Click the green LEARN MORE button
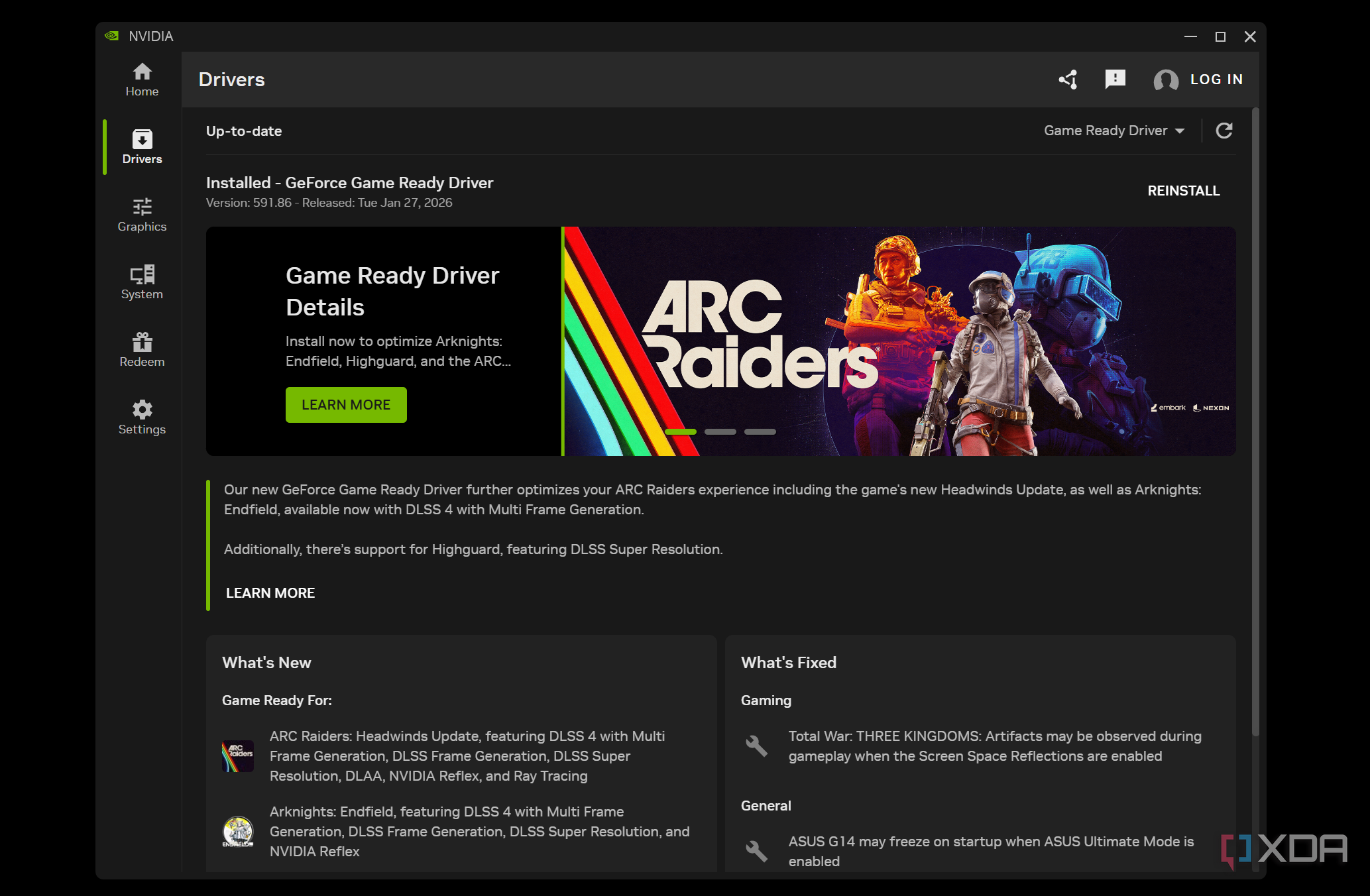This screenshot has width=1370, height=896. tap(346, 404)
